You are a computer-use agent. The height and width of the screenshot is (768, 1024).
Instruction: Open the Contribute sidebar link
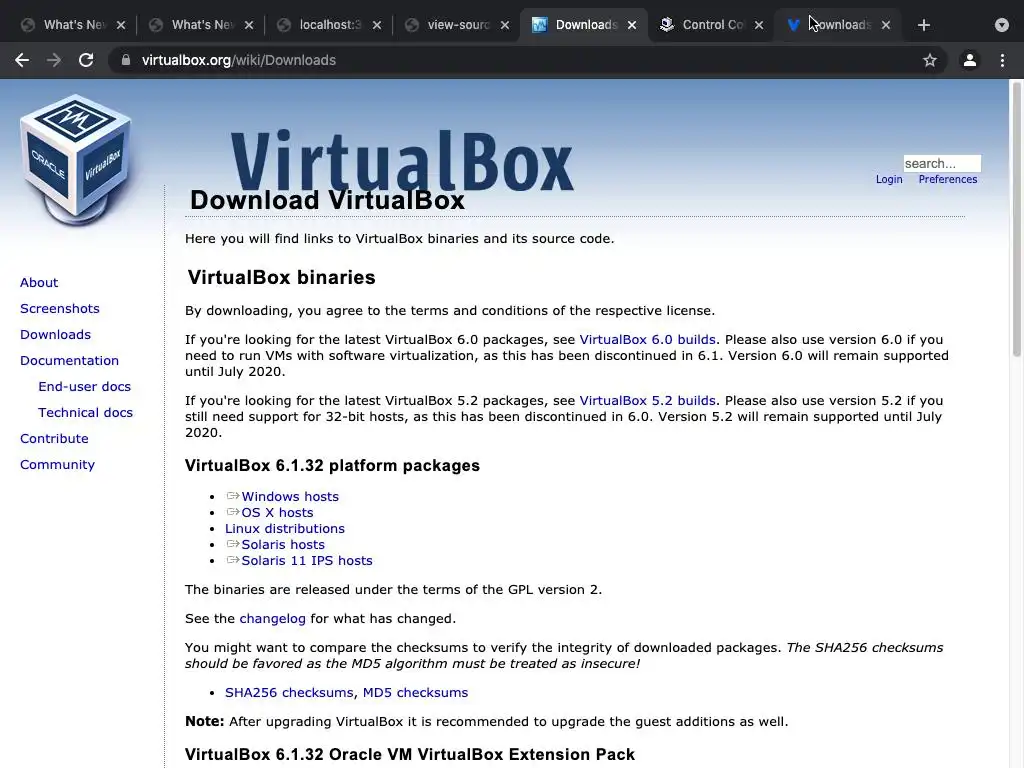[x=54, y=439]
